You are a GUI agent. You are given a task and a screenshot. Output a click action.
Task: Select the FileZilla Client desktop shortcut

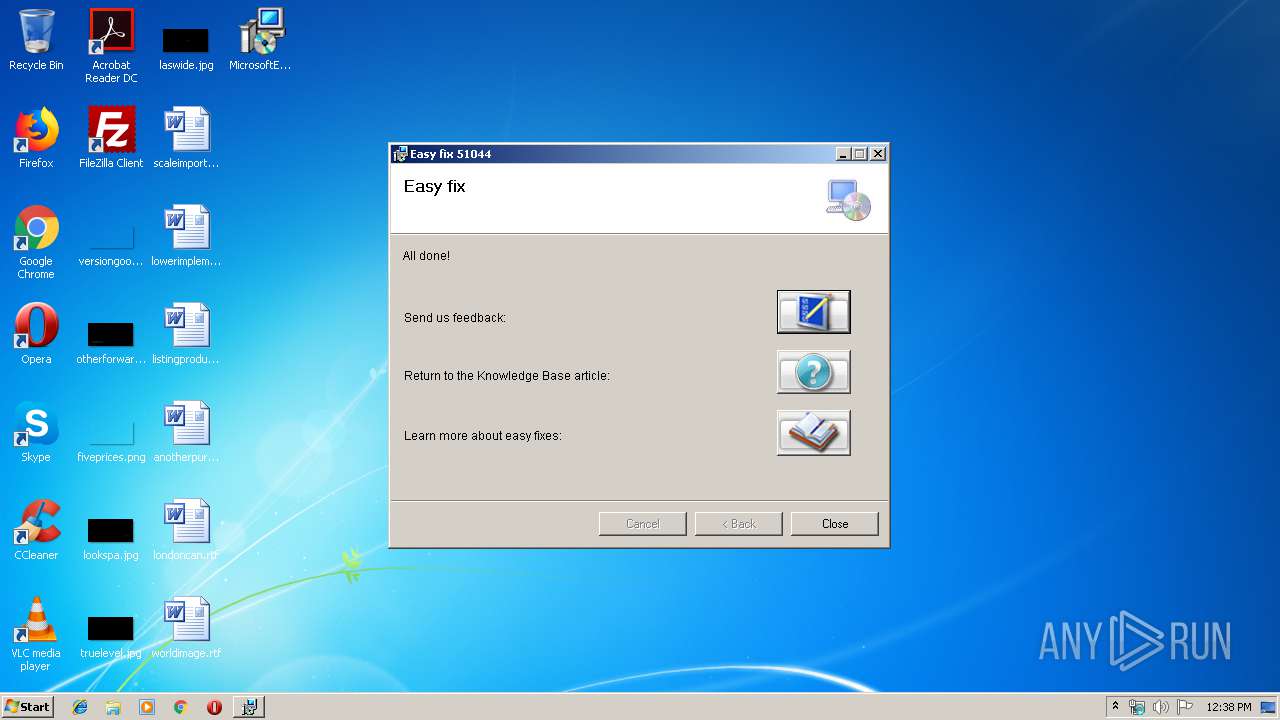click(111, 138)
